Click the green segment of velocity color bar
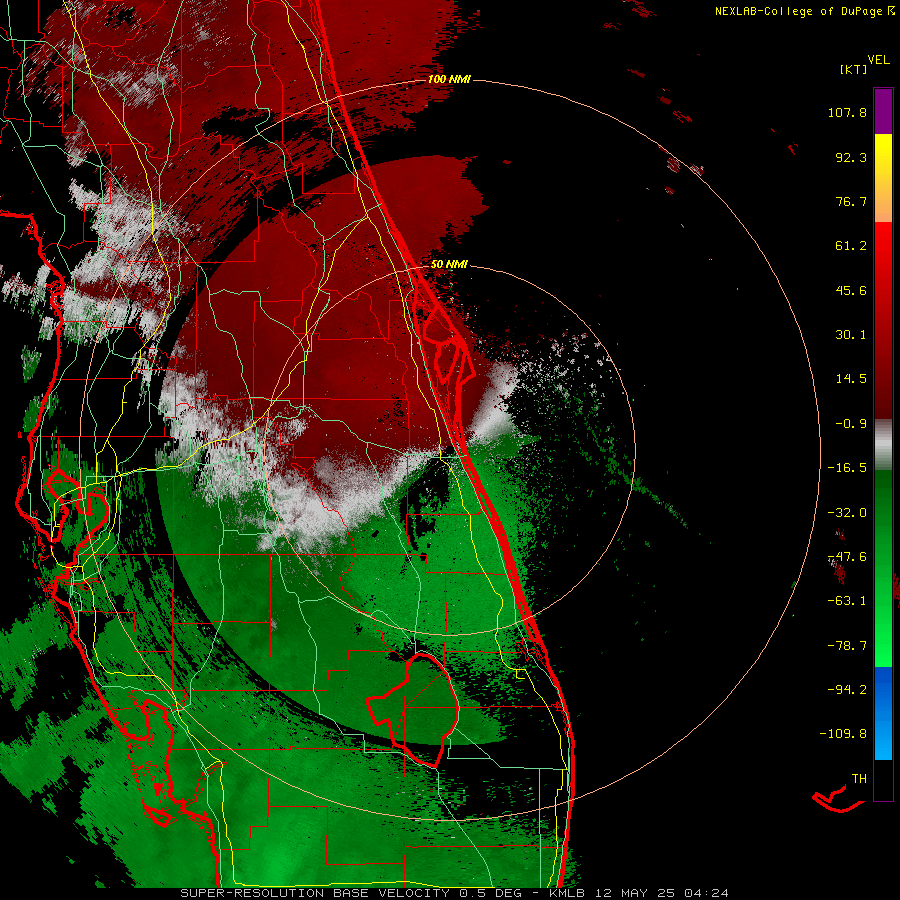The width and height of the screenshot is (900, 900). pyautogui.click(x=883, y=568)
